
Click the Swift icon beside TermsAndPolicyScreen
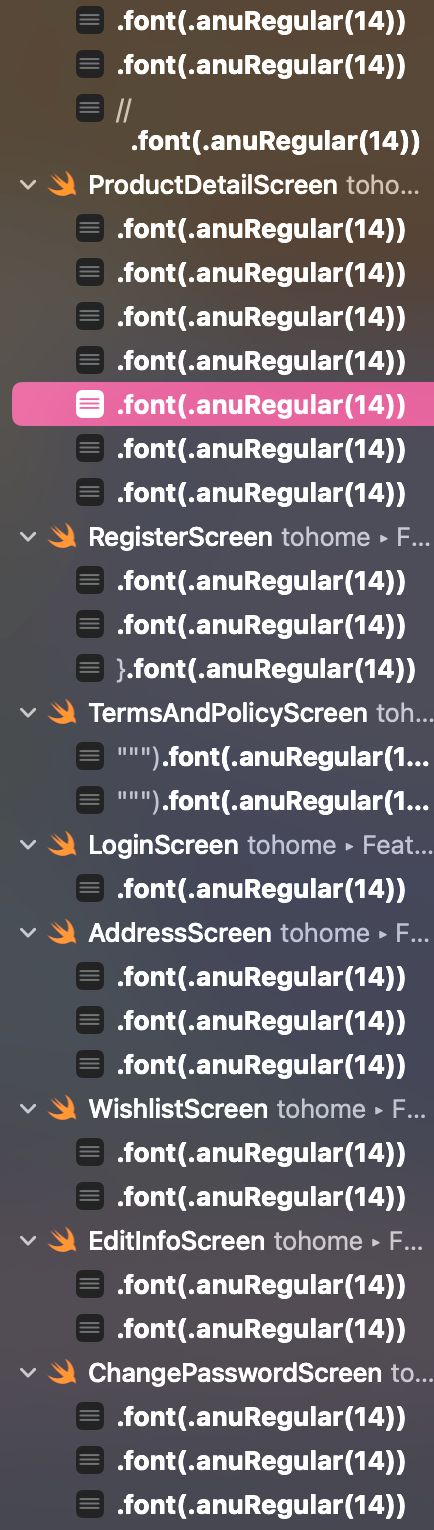point(63,713)
